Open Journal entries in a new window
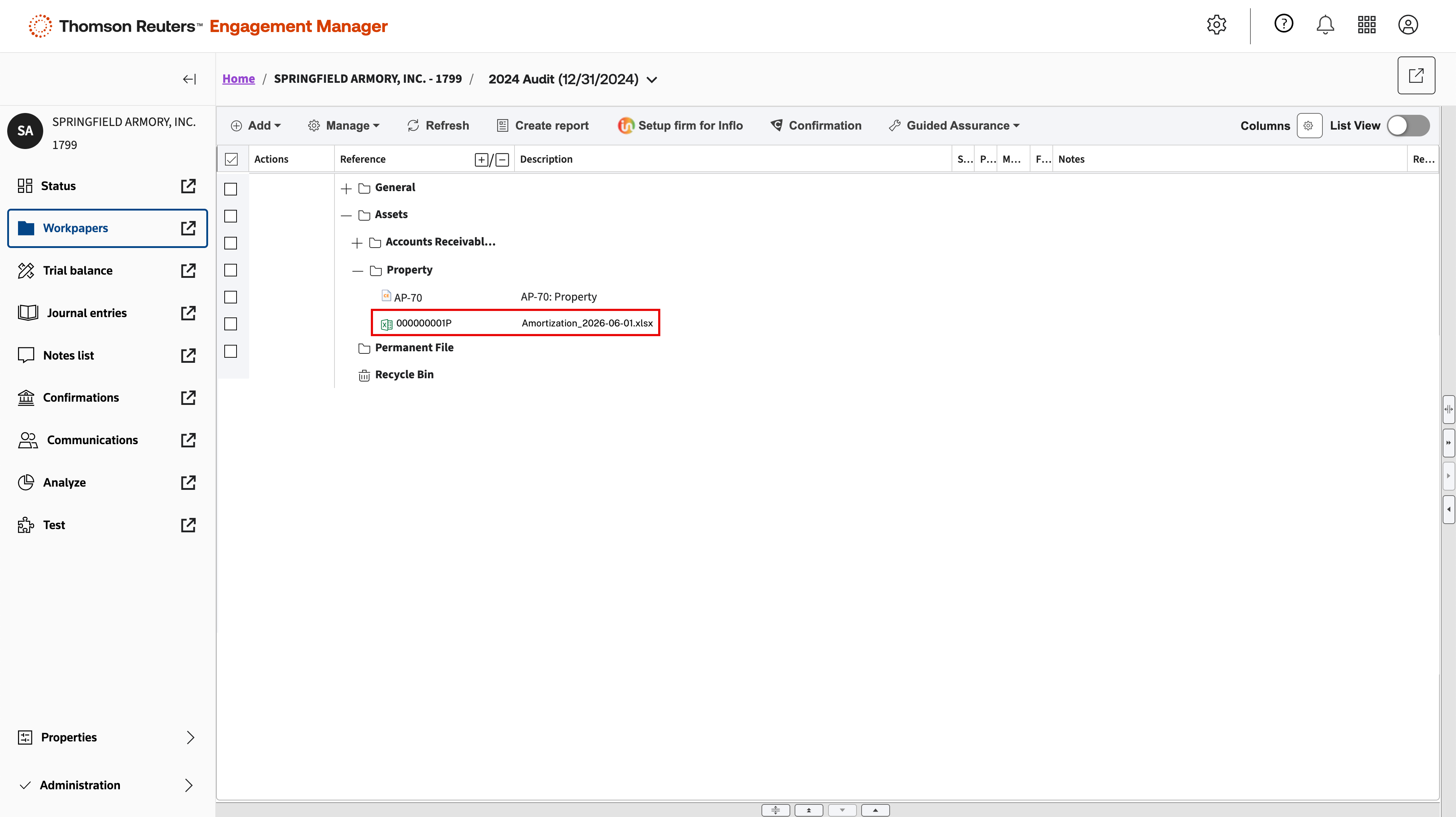This screenshot has width=1456, height=817. (x=188, y=313)
